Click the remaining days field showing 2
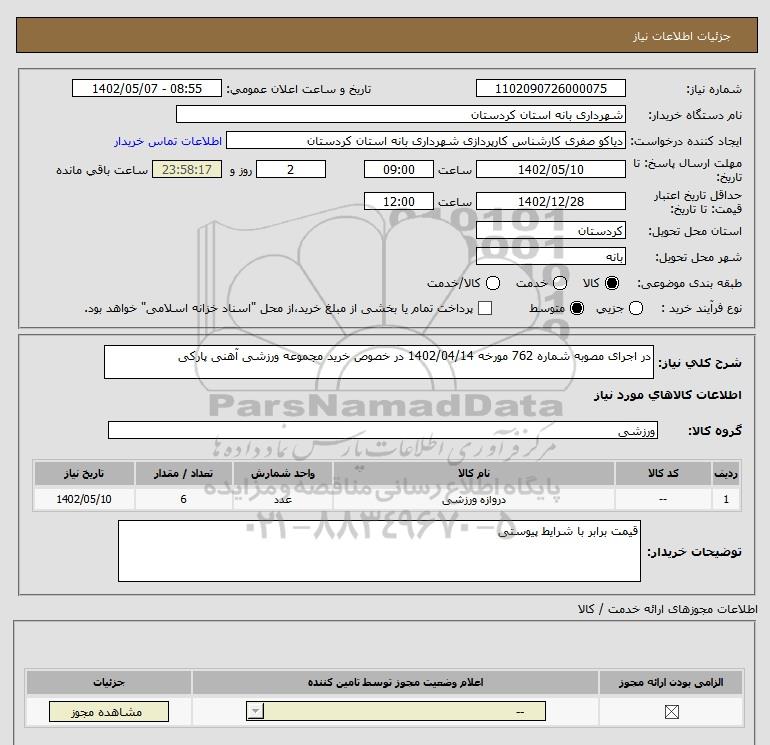 point(291,169)
